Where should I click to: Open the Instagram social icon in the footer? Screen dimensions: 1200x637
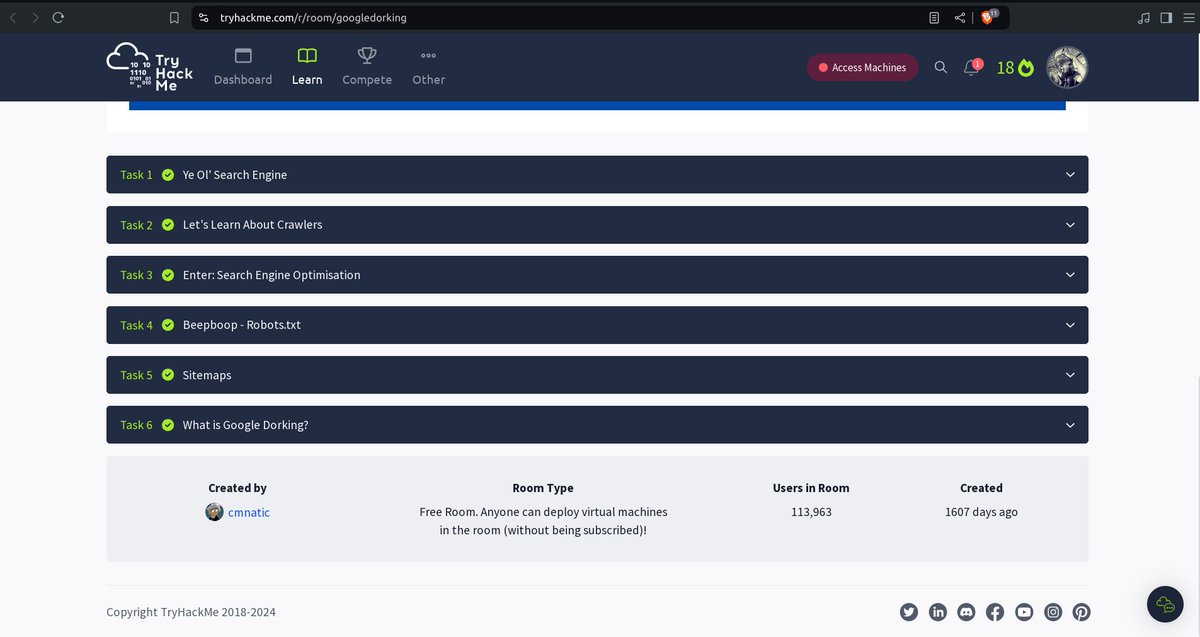tap(1053, 612)
